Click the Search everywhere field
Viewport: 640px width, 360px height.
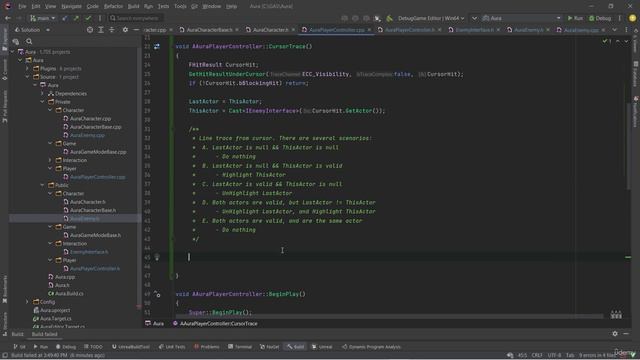[x=135, y=18]
